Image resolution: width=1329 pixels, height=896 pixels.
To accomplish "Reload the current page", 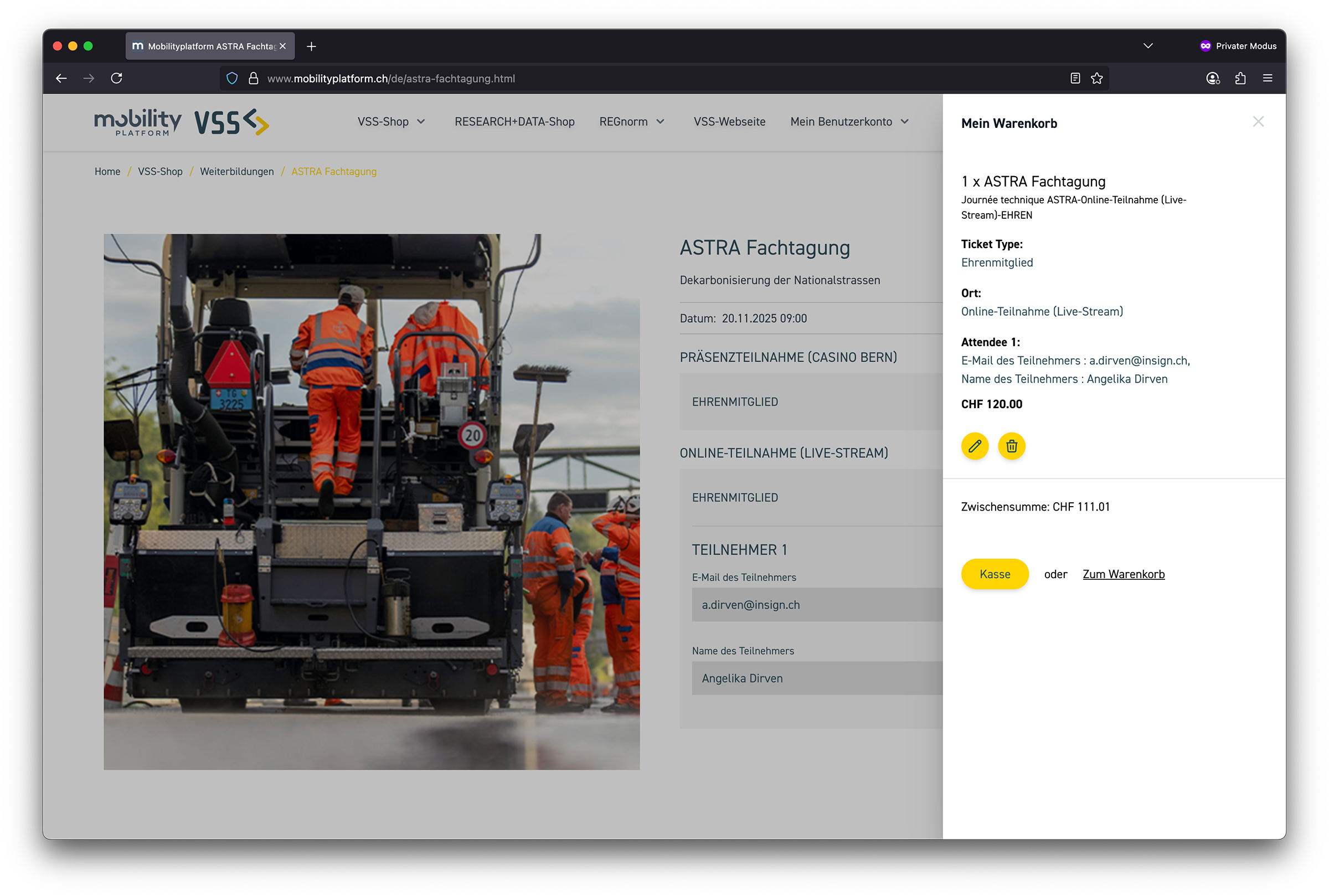I will click(116, 78).
